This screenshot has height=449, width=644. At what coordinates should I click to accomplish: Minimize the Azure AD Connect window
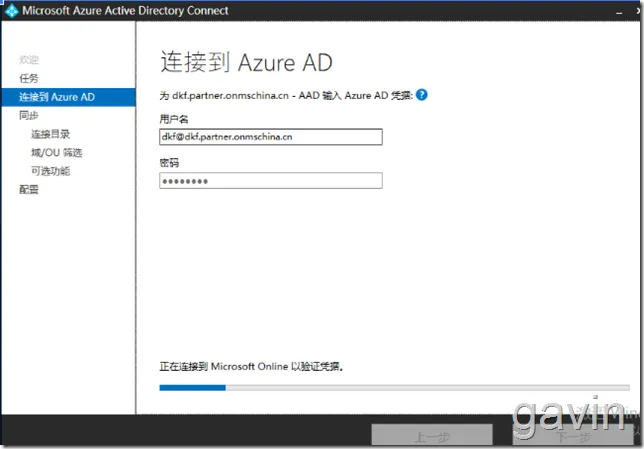(x=619, y=12)
